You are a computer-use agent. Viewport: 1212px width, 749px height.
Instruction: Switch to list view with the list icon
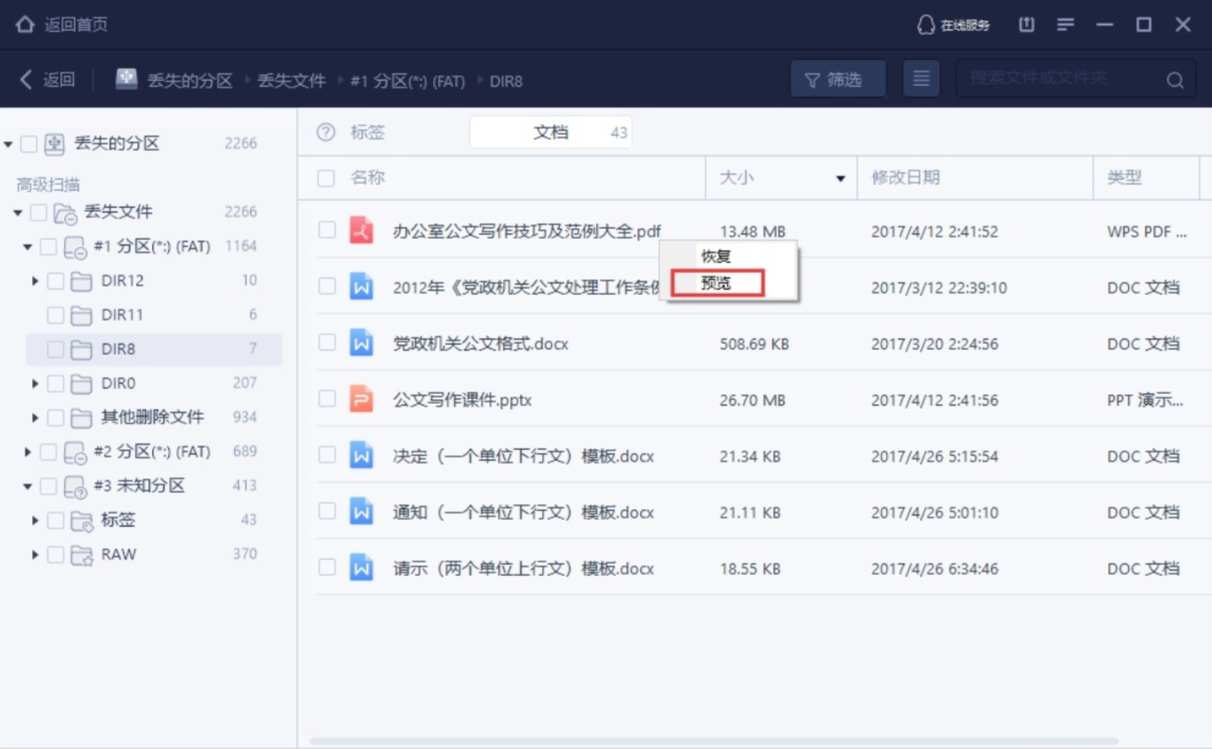tap(921, 79)
